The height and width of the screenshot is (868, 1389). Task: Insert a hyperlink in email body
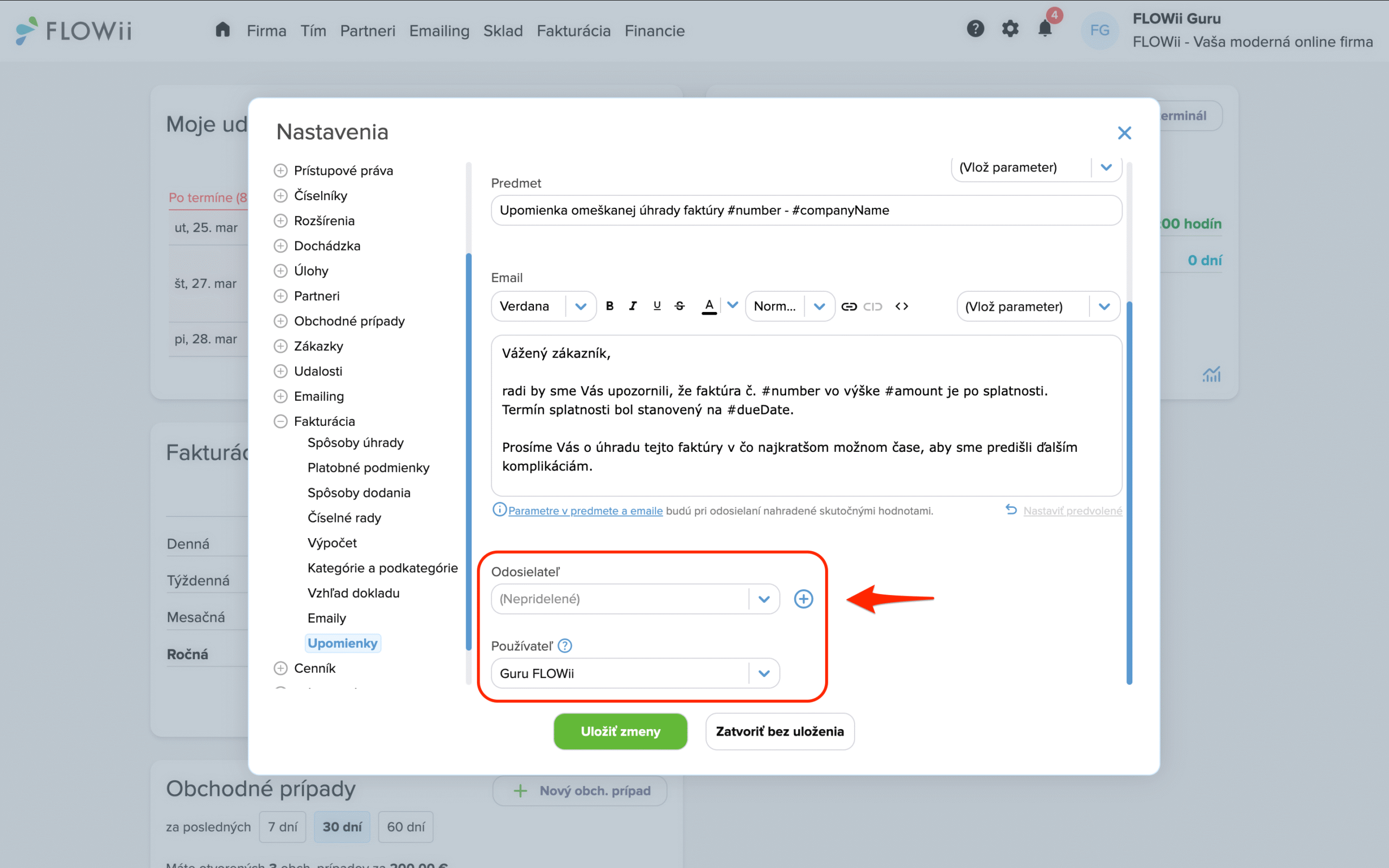[x=849, y=307]
